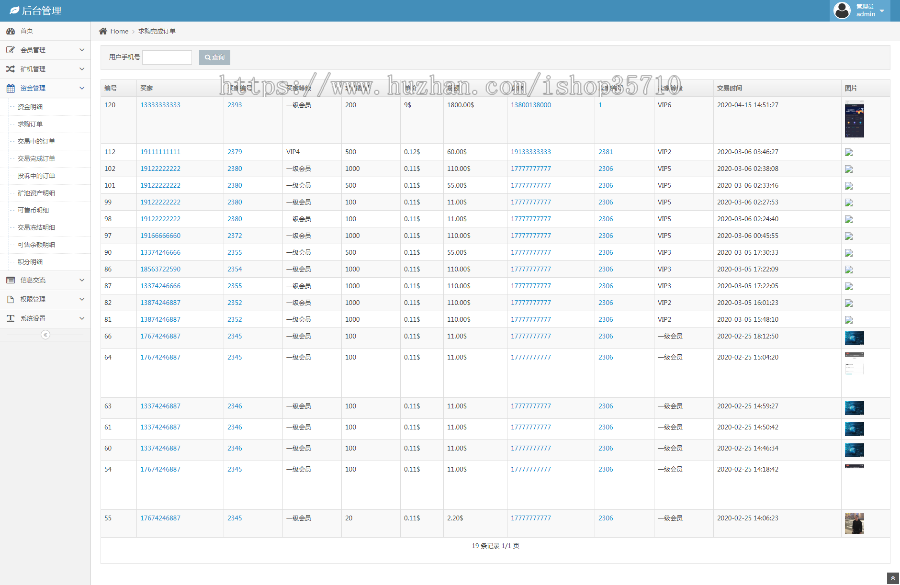Focus the user phone number input field

pos(167,57)
